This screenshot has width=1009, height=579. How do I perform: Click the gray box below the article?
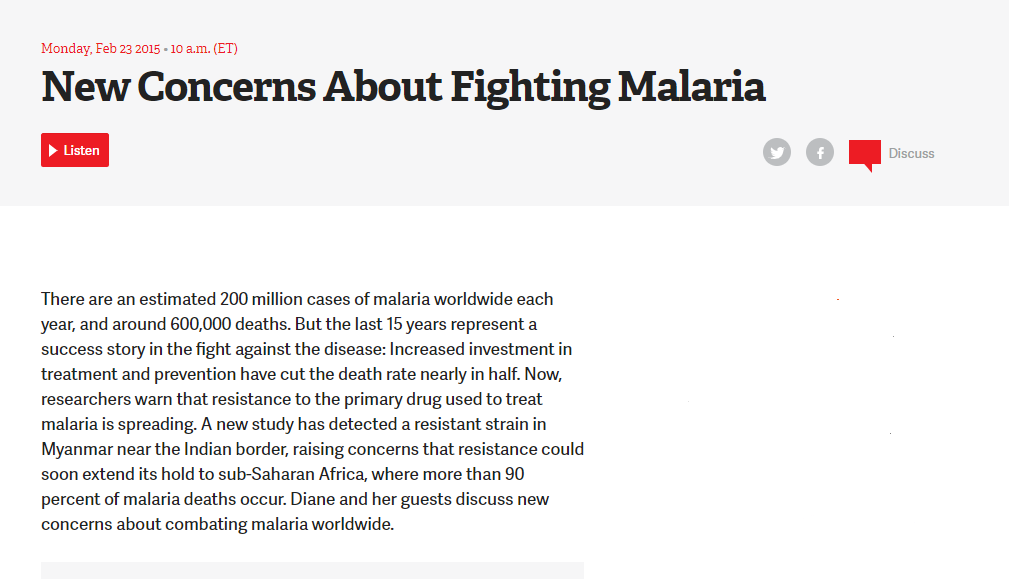[x=312, y=570]
